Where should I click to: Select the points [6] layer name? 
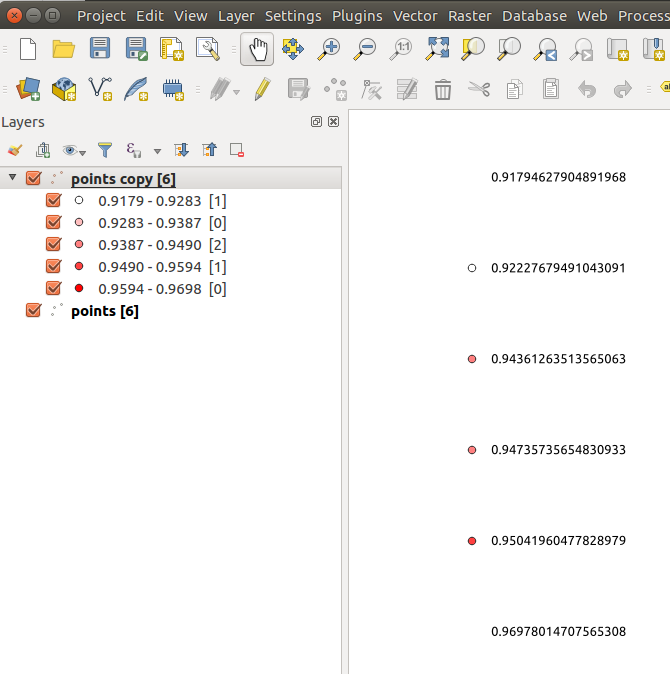point(105,311)
